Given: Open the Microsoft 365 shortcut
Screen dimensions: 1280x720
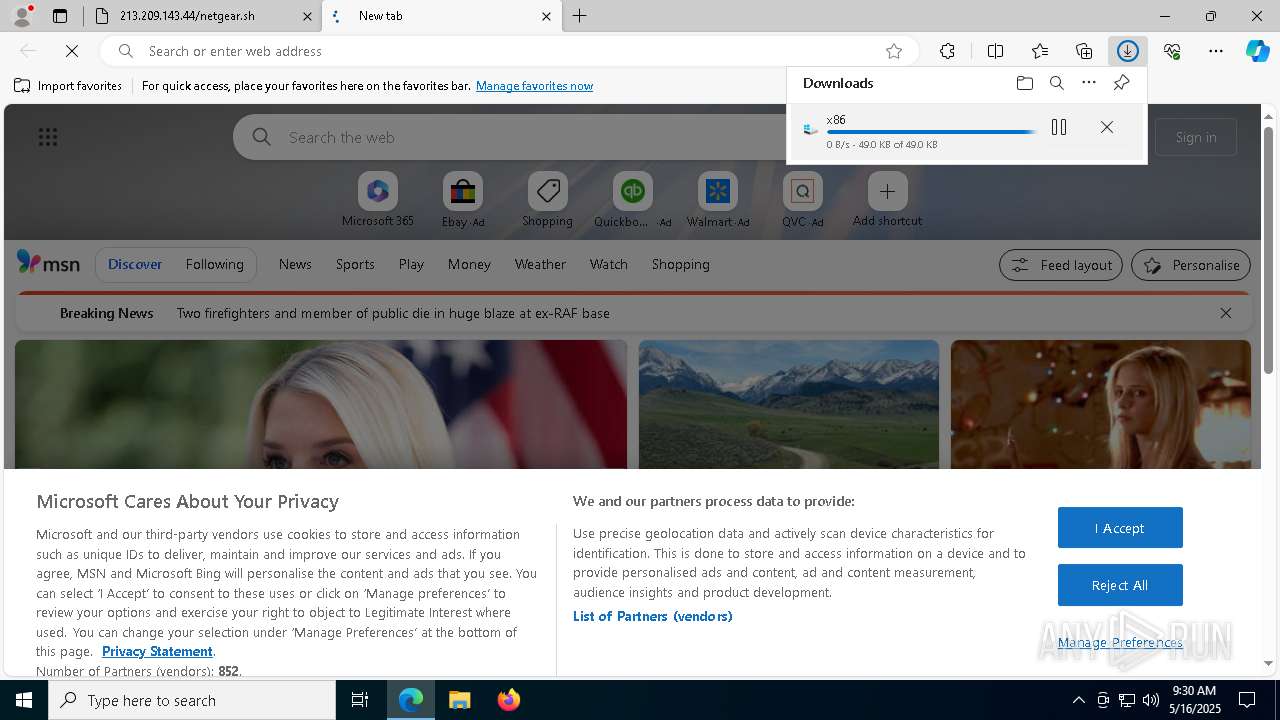Looking at the screenshot, I should [x=377, y=200].
